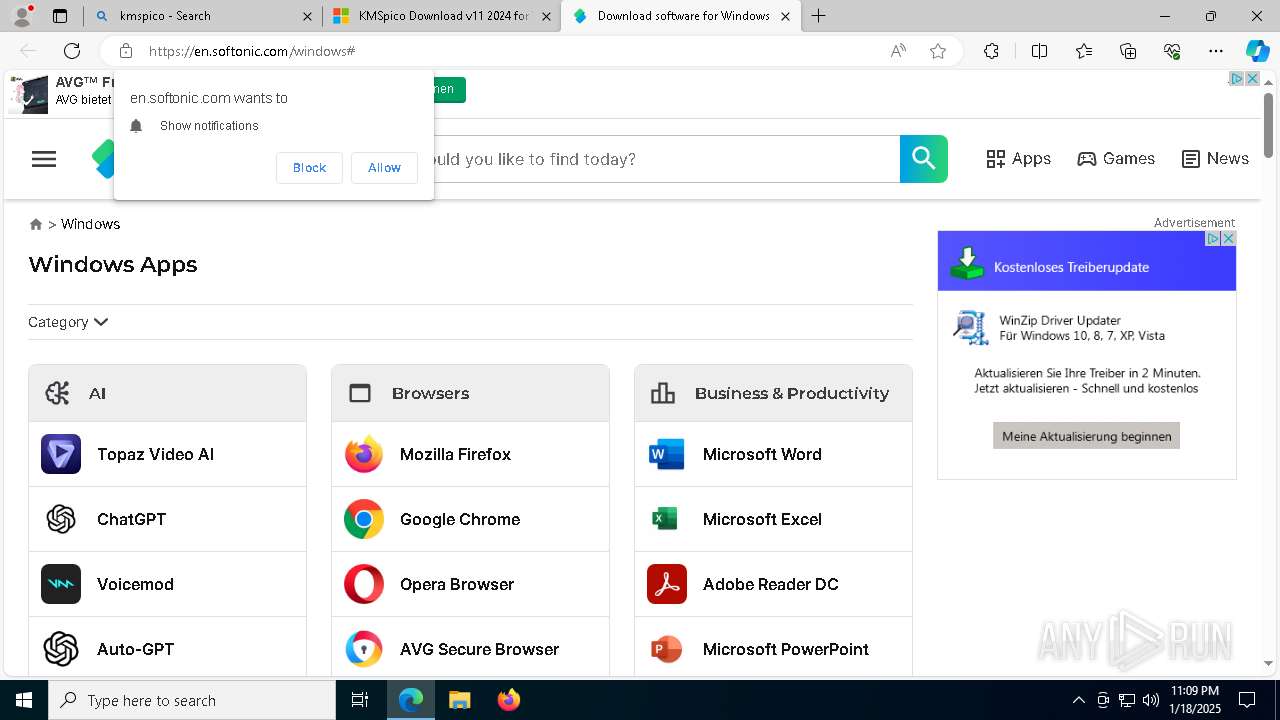Click the page vertical scrollbar thumb

1268,125
